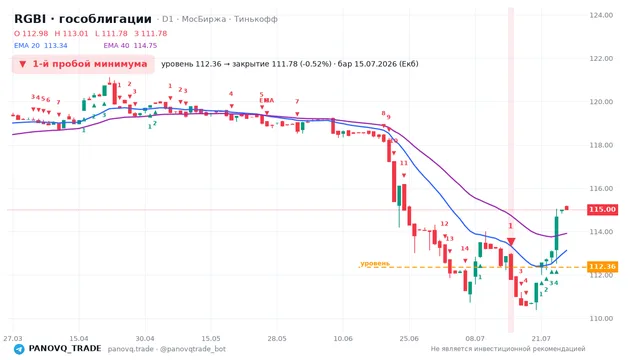Click the 15.04 date axis label

pos(79,338)
